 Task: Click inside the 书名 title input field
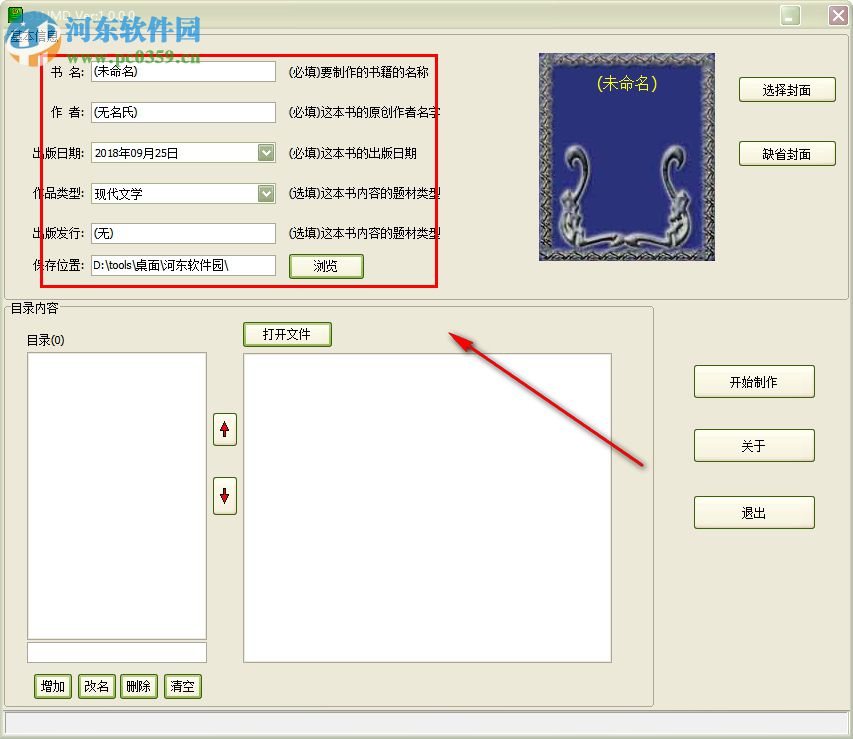click(183, 71)
